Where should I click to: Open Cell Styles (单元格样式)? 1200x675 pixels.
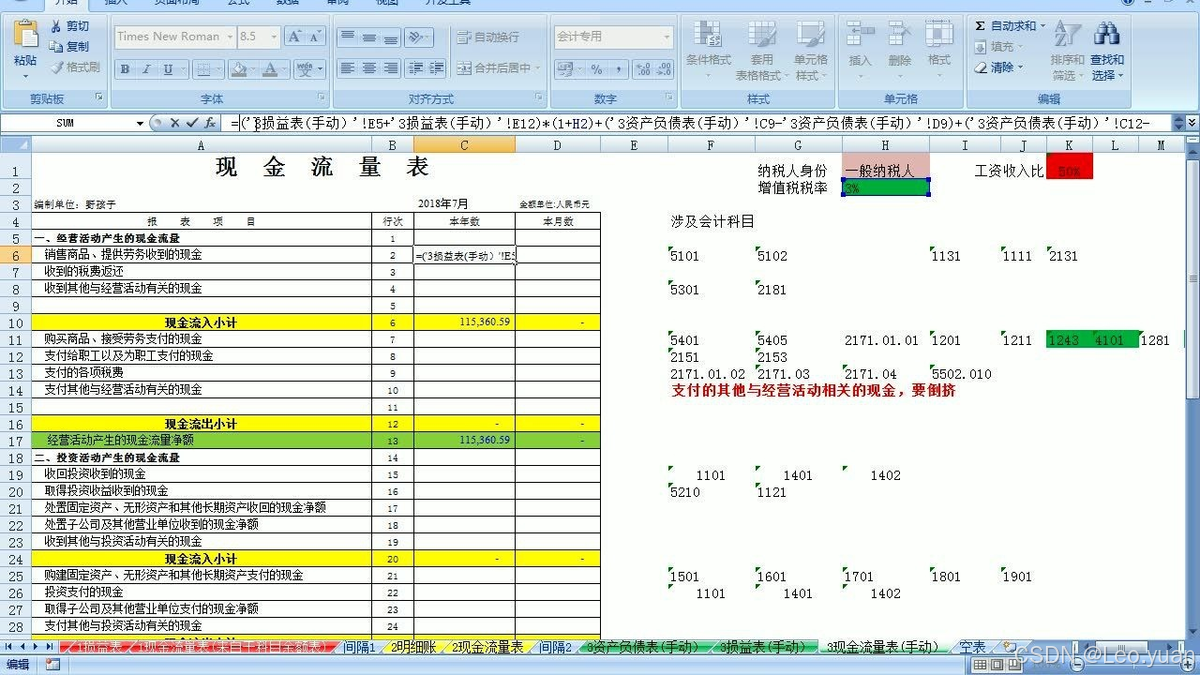[x=811, y=50]
